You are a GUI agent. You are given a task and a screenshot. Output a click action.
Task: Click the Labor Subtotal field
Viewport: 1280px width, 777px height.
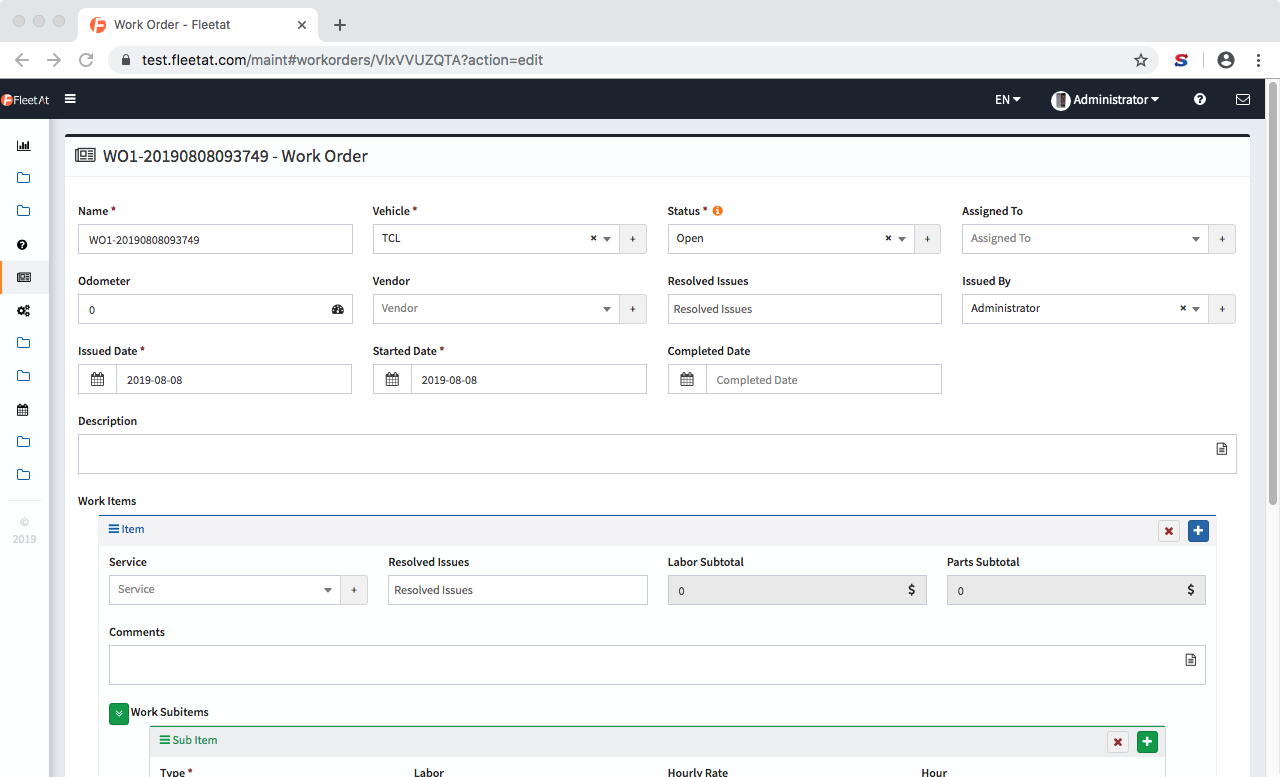(x=797, y=590)
